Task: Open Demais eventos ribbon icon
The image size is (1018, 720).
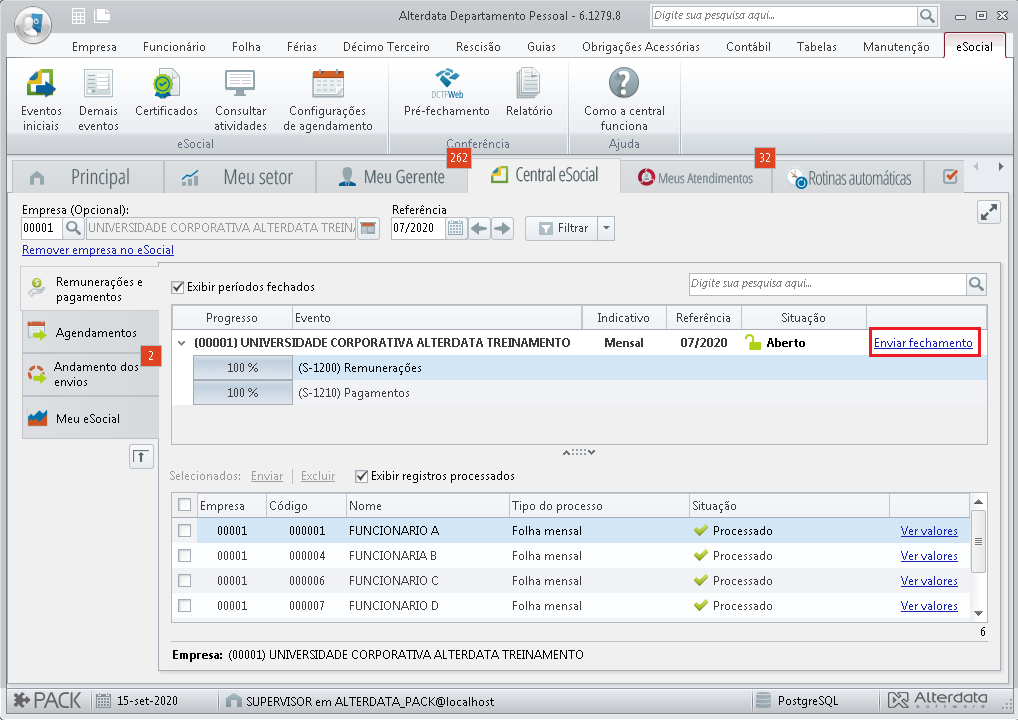Action: coord(98,100)
